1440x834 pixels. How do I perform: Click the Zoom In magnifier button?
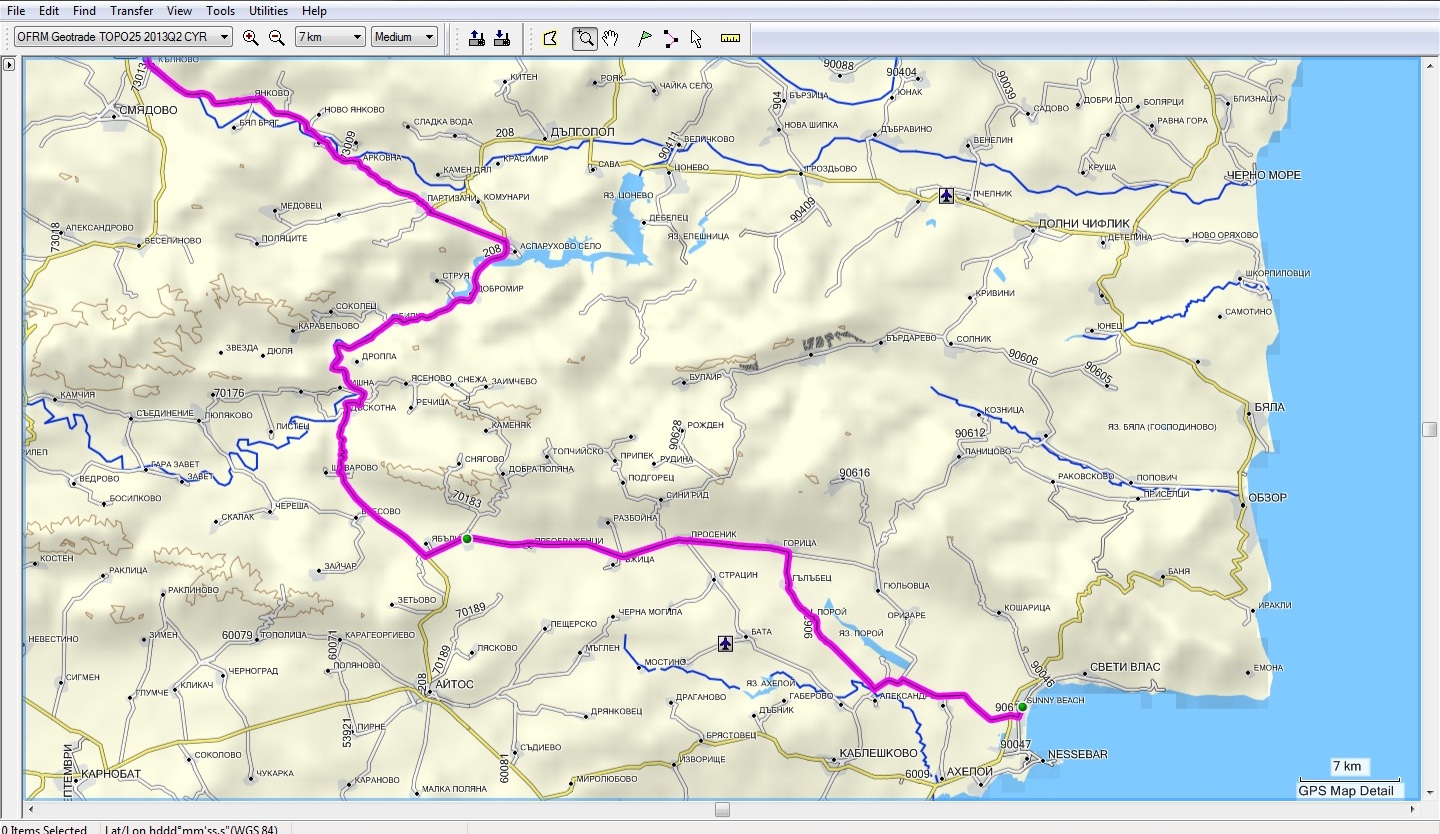[x=250, y=38]
